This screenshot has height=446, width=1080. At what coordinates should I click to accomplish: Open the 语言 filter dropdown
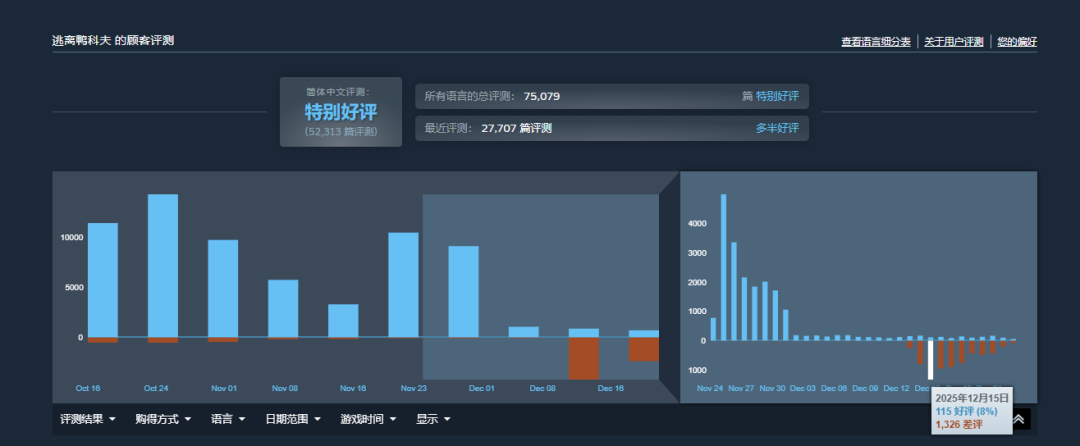click(x=228, y=419)
